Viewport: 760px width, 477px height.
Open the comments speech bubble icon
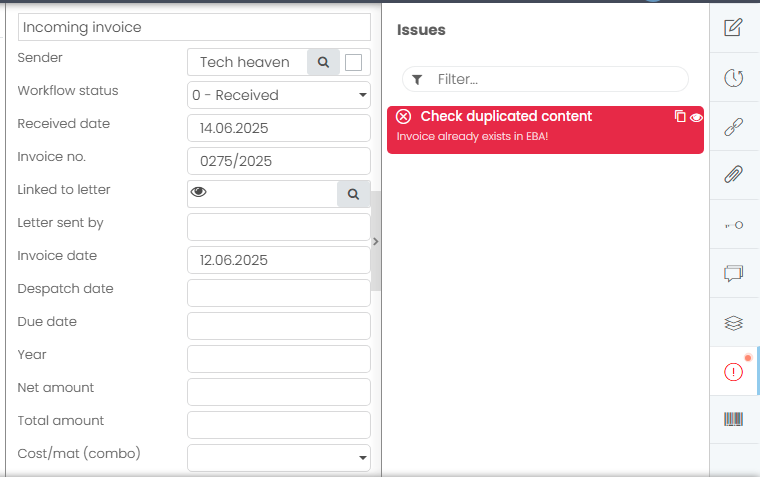(x=733, y=273)
